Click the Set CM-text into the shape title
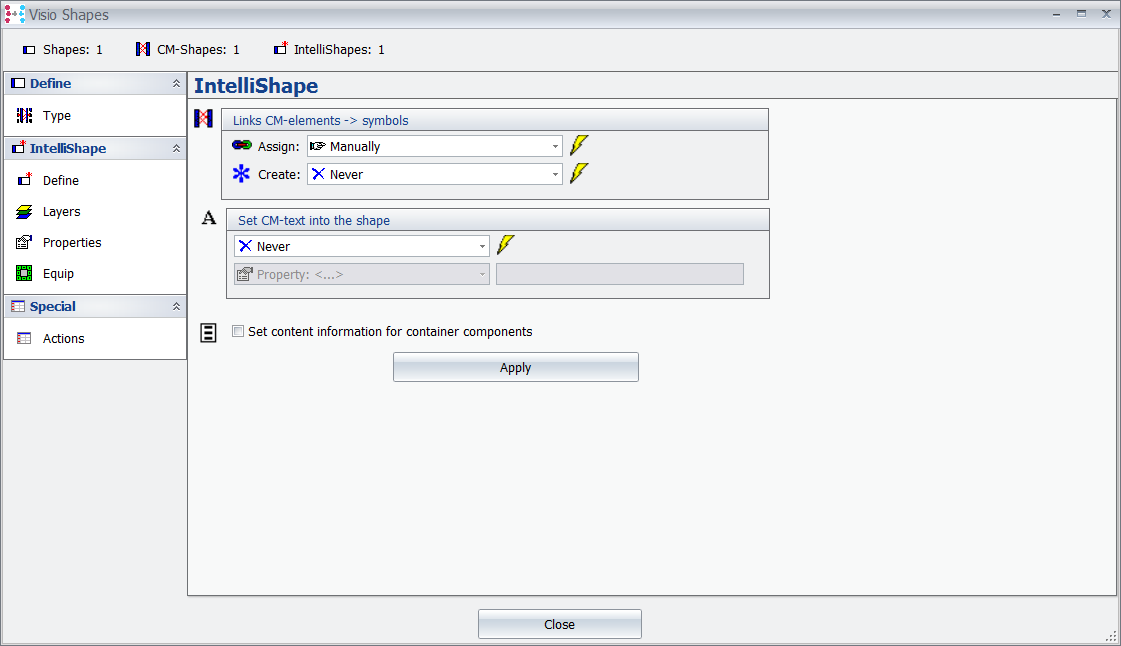 [x=314, y=221]
